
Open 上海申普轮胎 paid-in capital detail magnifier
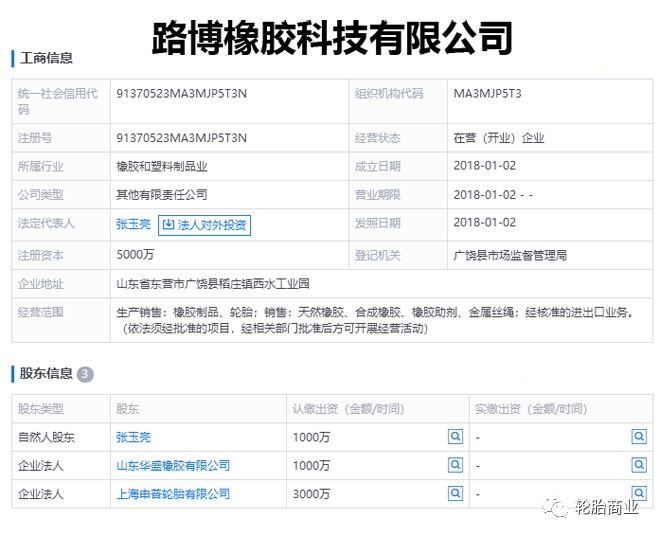pyautogui.click(x=639, y=492)
